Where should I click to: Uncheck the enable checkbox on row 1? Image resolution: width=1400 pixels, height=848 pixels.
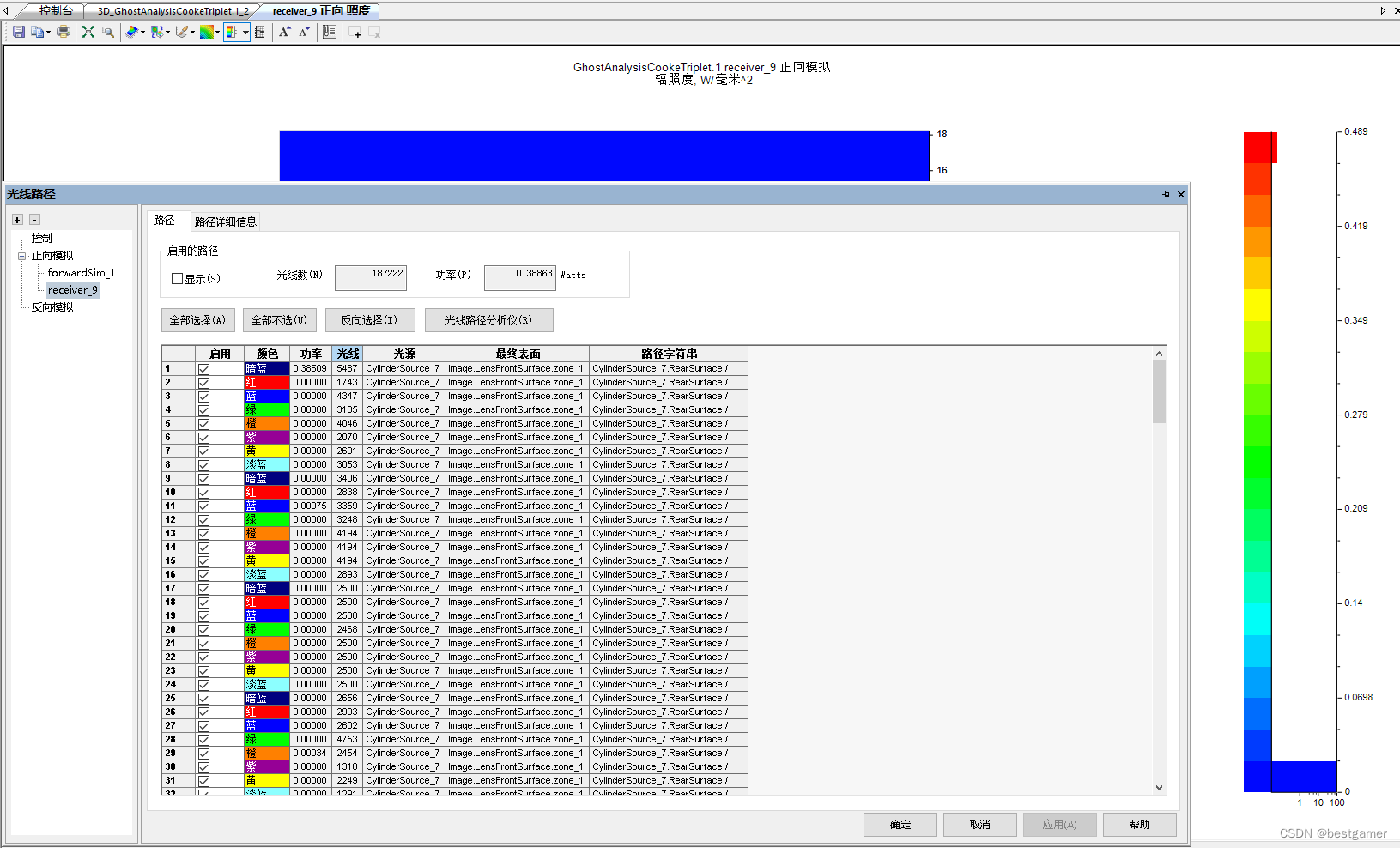tap(203, 368)
